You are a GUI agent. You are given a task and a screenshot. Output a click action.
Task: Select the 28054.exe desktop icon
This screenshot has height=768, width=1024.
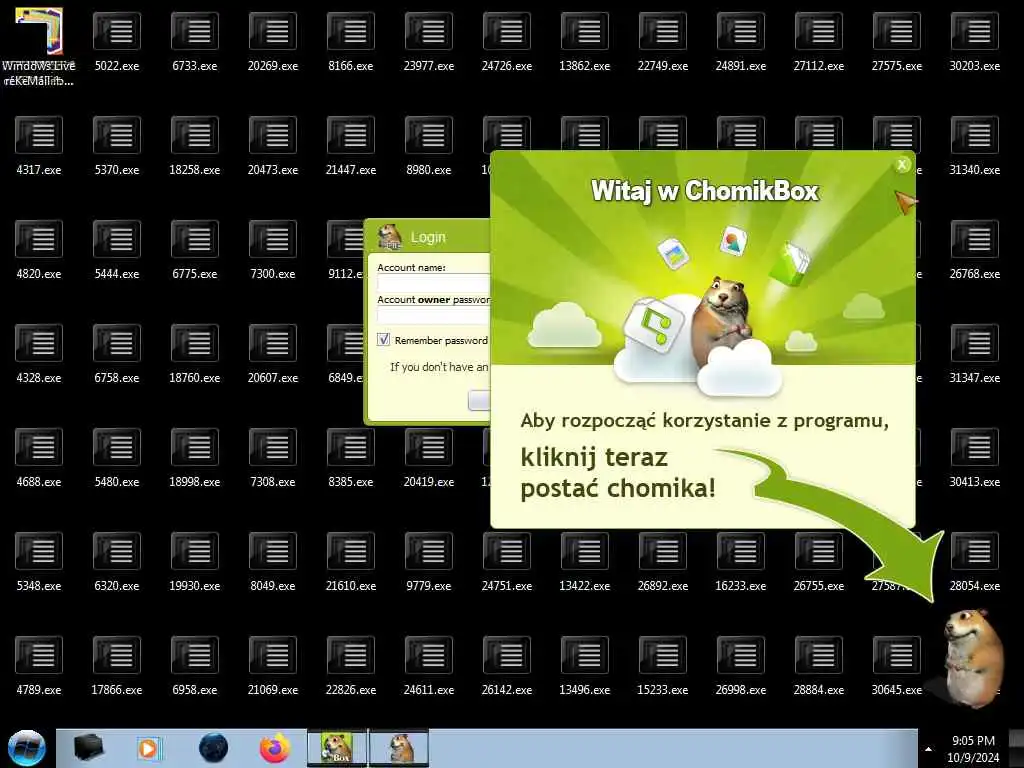(974, 562)
